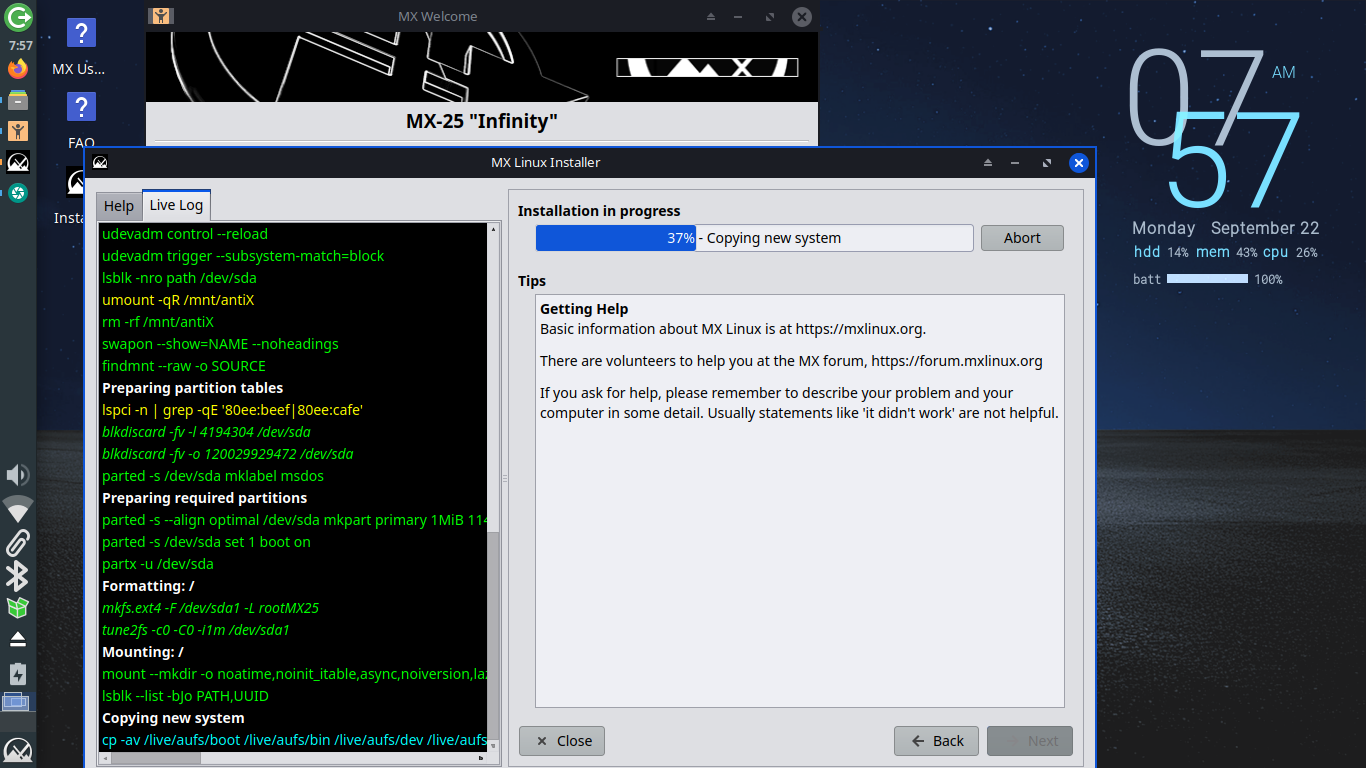Screen dimensions: 1366x768
Task: Open the MX start menu button
Action: pyautogui.click(x=17, y=750)
